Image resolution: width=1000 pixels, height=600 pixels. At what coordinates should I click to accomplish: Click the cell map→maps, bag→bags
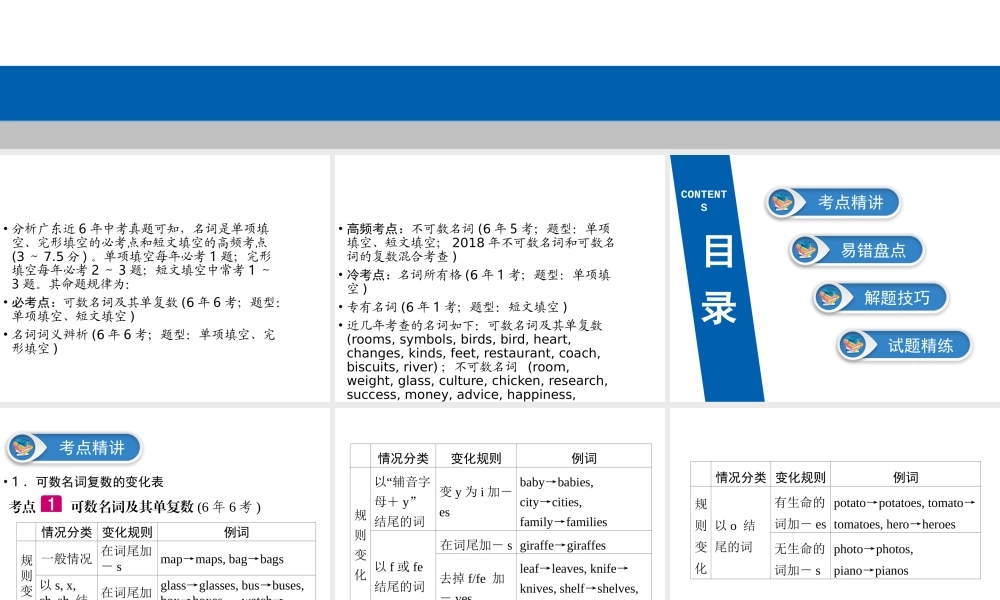[x=236, y=559]
